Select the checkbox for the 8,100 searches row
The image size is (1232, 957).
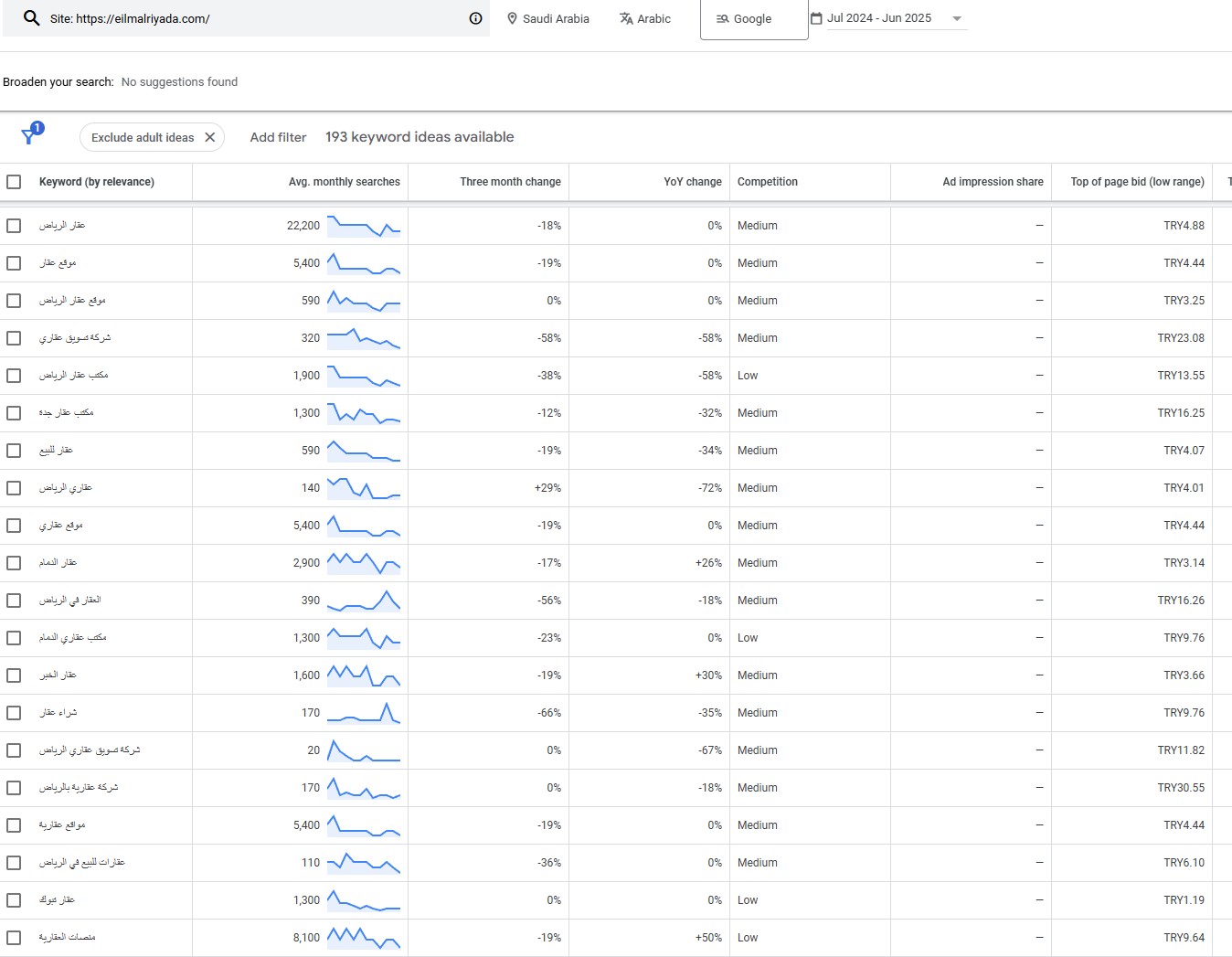coord(14,938)
